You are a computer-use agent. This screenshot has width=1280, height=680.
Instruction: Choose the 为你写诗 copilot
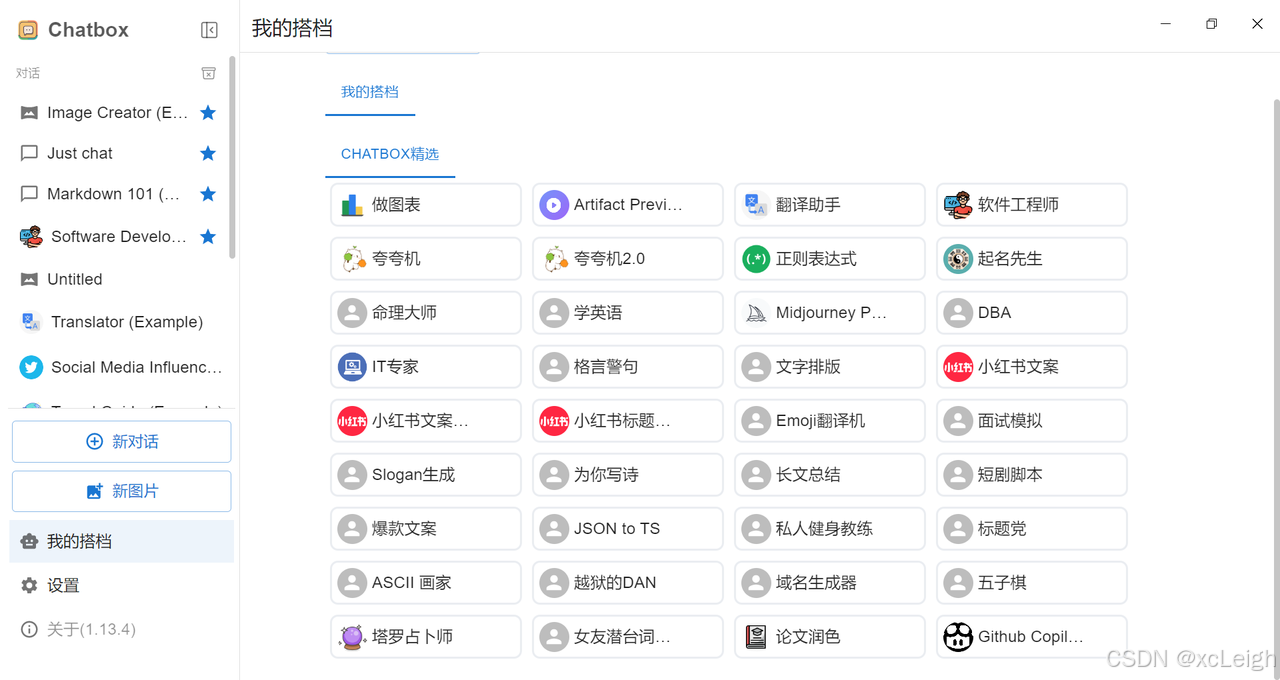(628, 475)
